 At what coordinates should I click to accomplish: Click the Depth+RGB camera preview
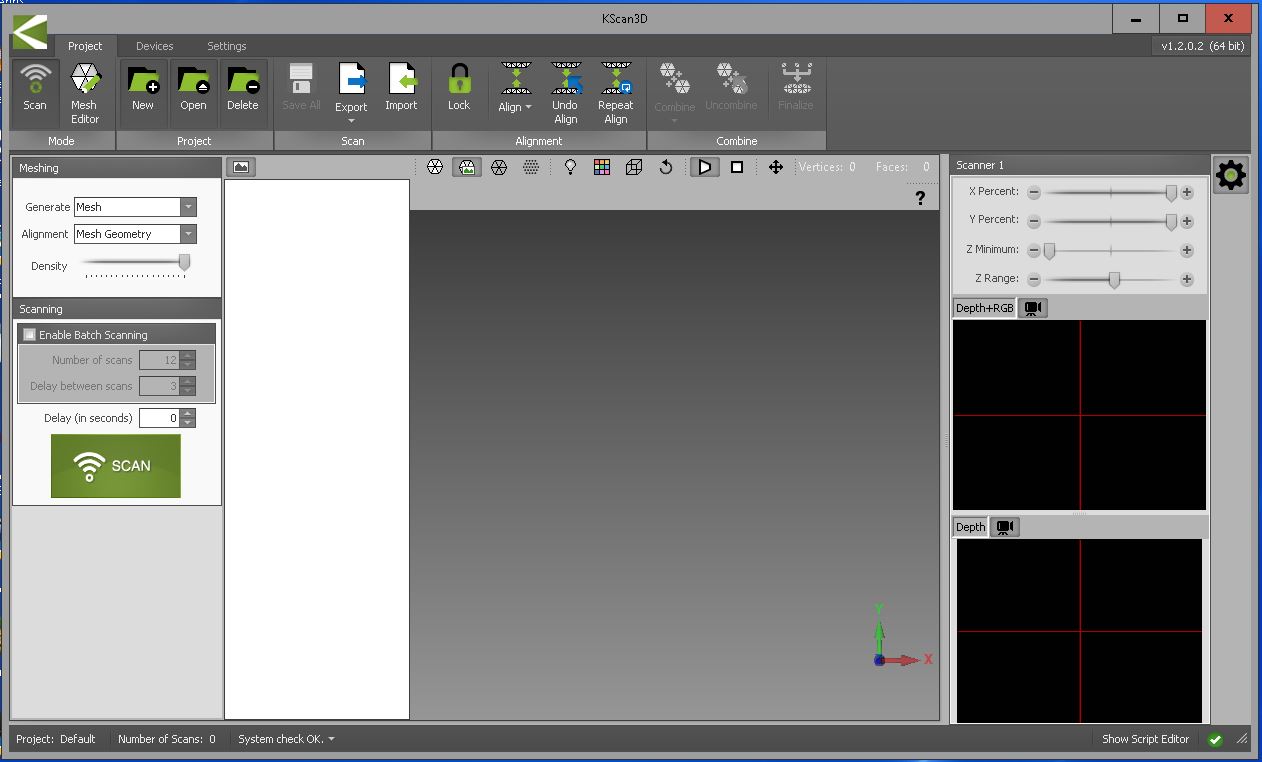coord(1079,415)
